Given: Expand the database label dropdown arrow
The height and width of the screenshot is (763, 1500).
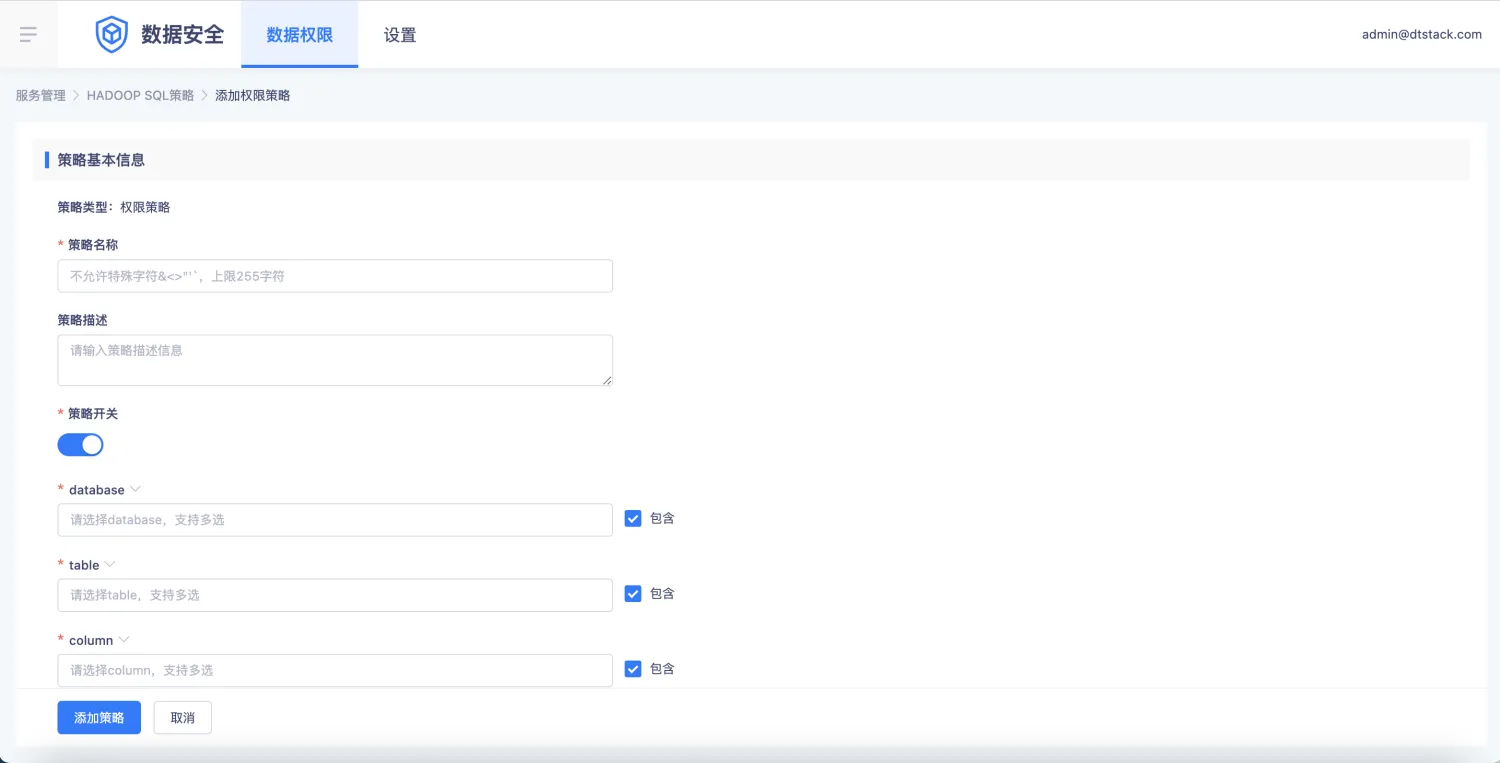Looking at the screenshot, I should point(136,490).
